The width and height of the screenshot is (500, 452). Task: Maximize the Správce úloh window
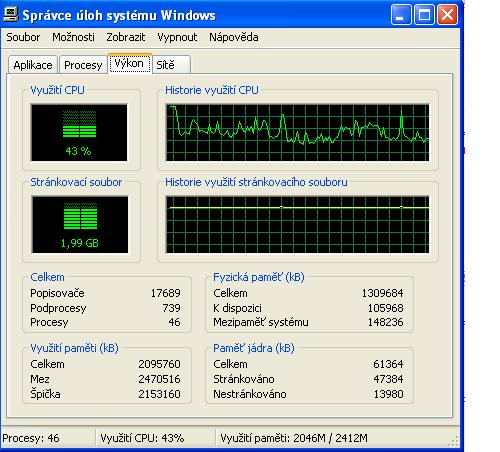pyautogui.click(x=424, y=15)
